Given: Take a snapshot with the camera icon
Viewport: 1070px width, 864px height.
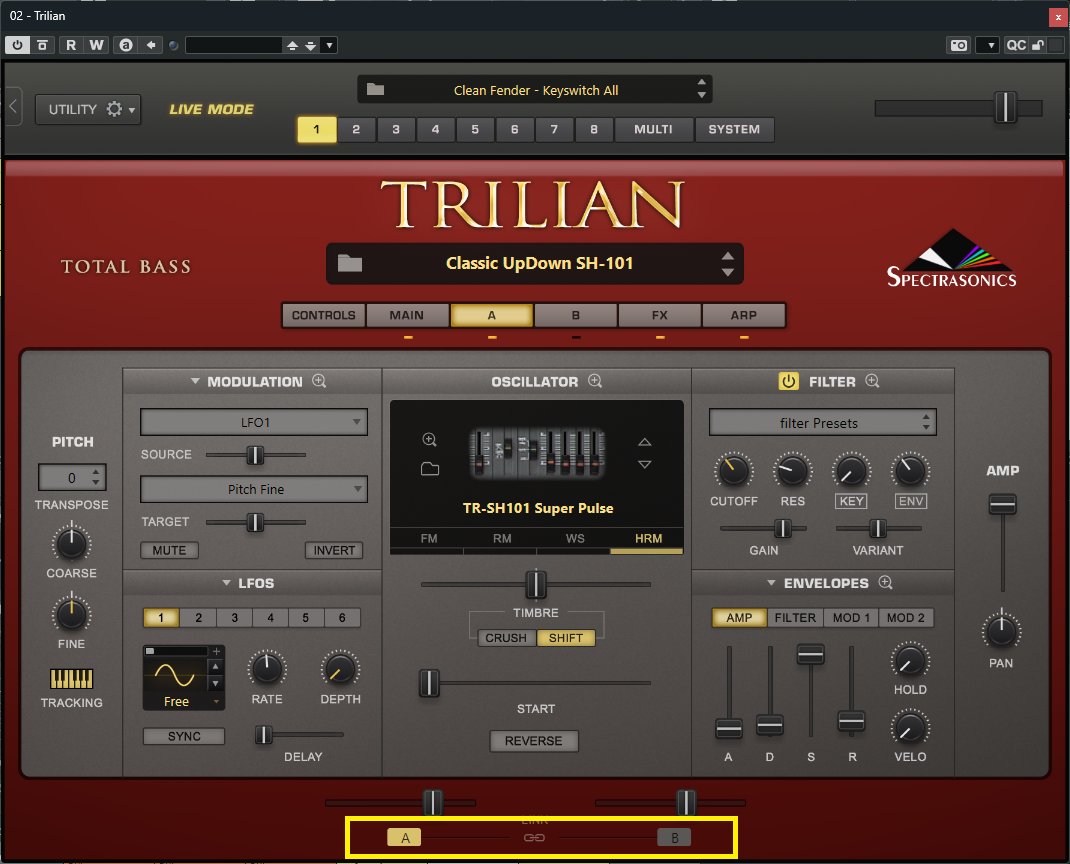Looking at the screenshot, I should (x=957, y=45).
